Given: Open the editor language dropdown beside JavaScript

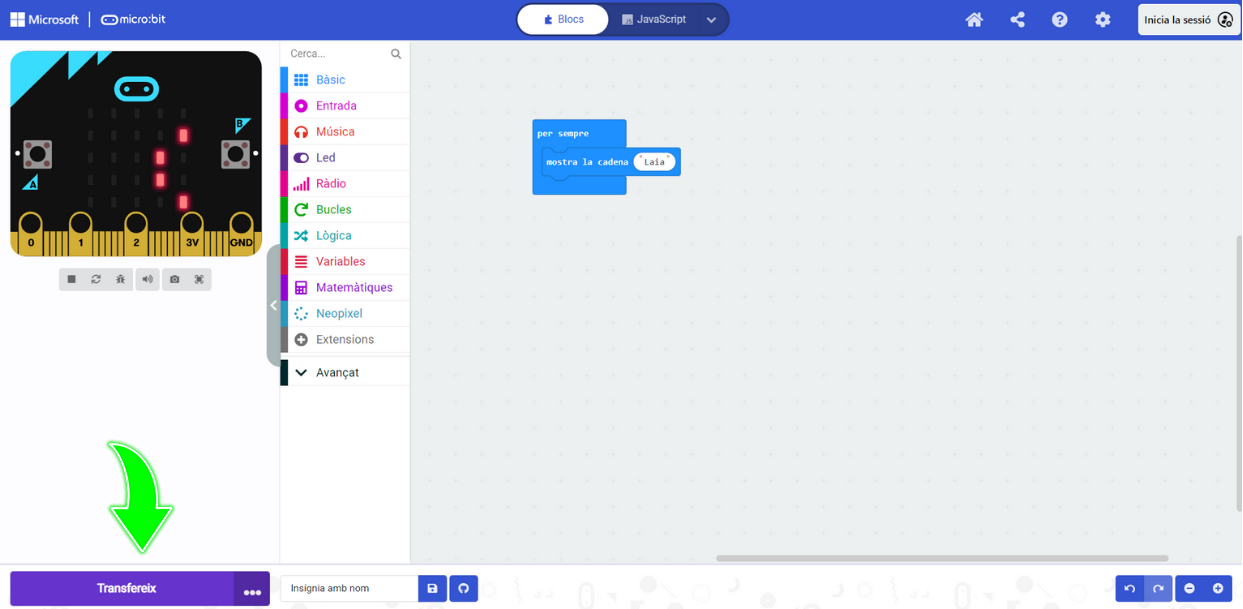Looking at the screenshot, I should [711, 20].
